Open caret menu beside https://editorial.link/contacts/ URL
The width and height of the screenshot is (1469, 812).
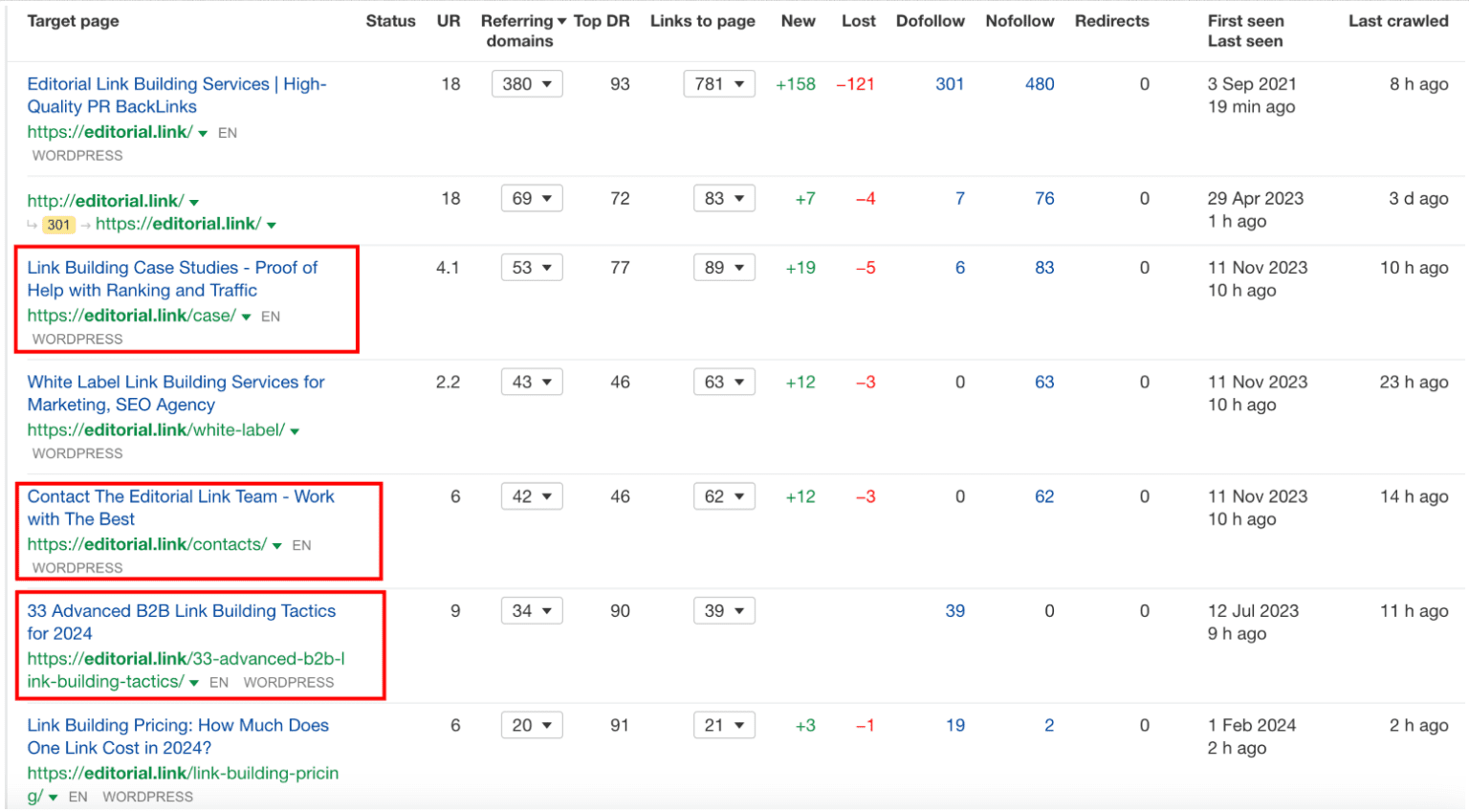[277, 546]
